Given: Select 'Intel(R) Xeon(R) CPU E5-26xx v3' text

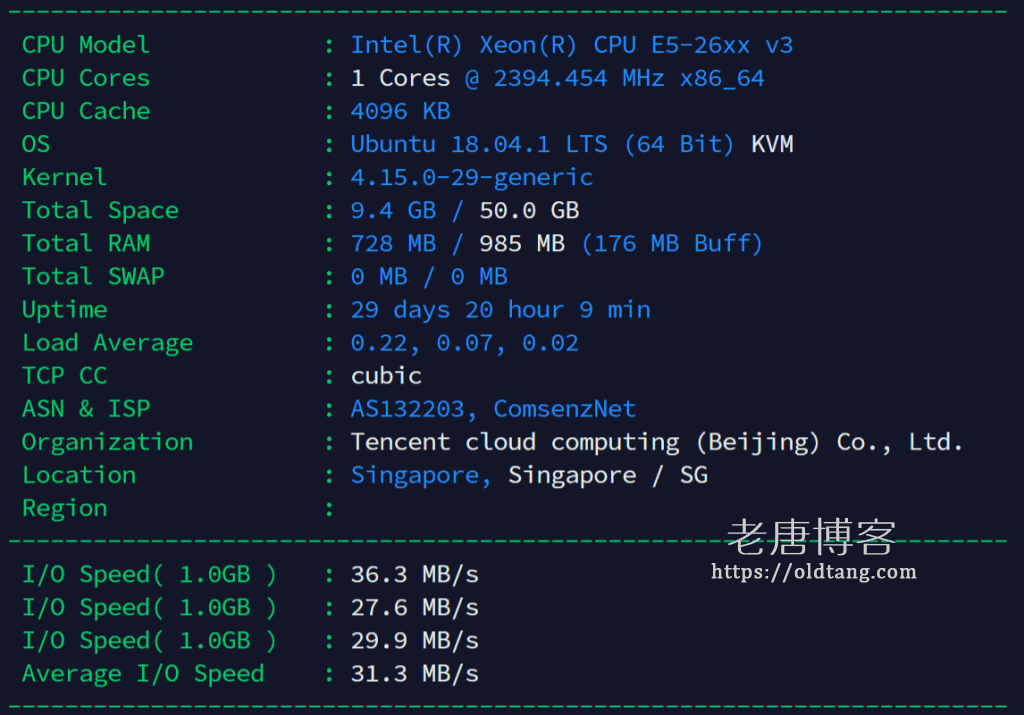Looking at the screenshot, I should [571, 45].
